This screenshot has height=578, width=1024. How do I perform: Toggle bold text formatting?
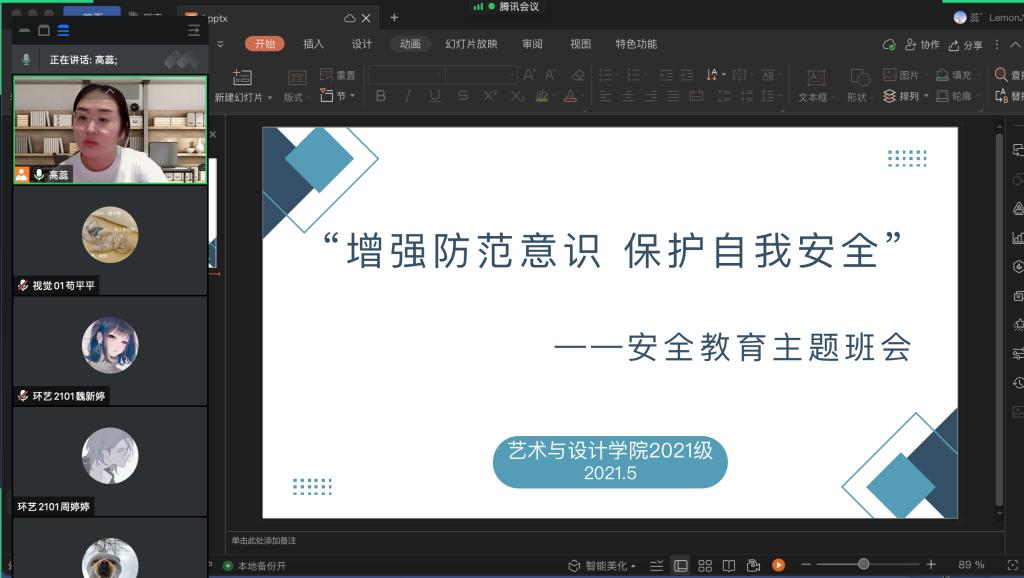(380, 96)
